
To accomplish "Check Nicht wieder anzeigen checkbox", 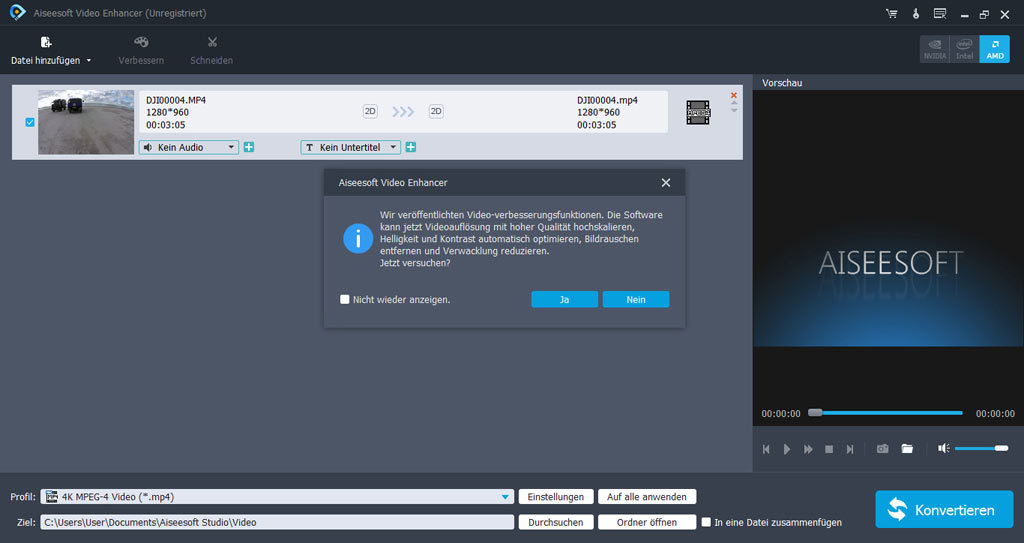I will (345, 299).
